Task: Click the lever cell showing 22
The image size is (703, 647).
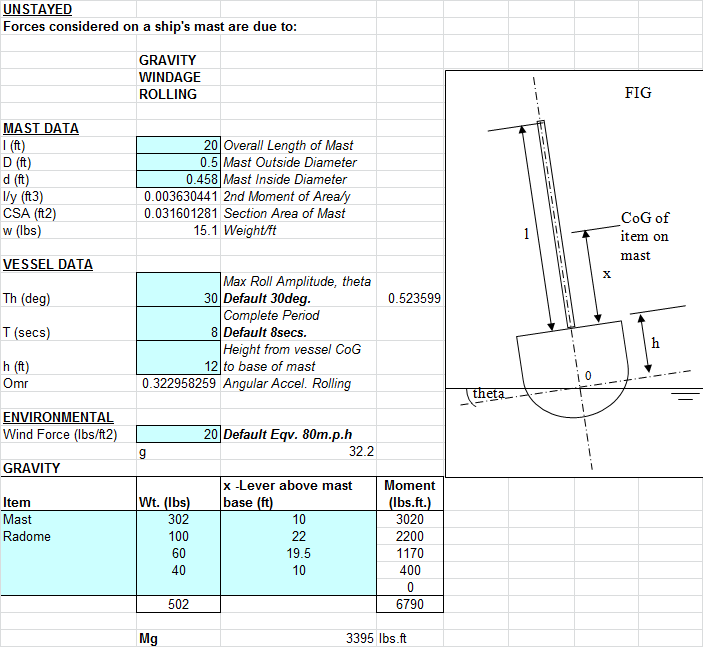Action: pos(299,536)
